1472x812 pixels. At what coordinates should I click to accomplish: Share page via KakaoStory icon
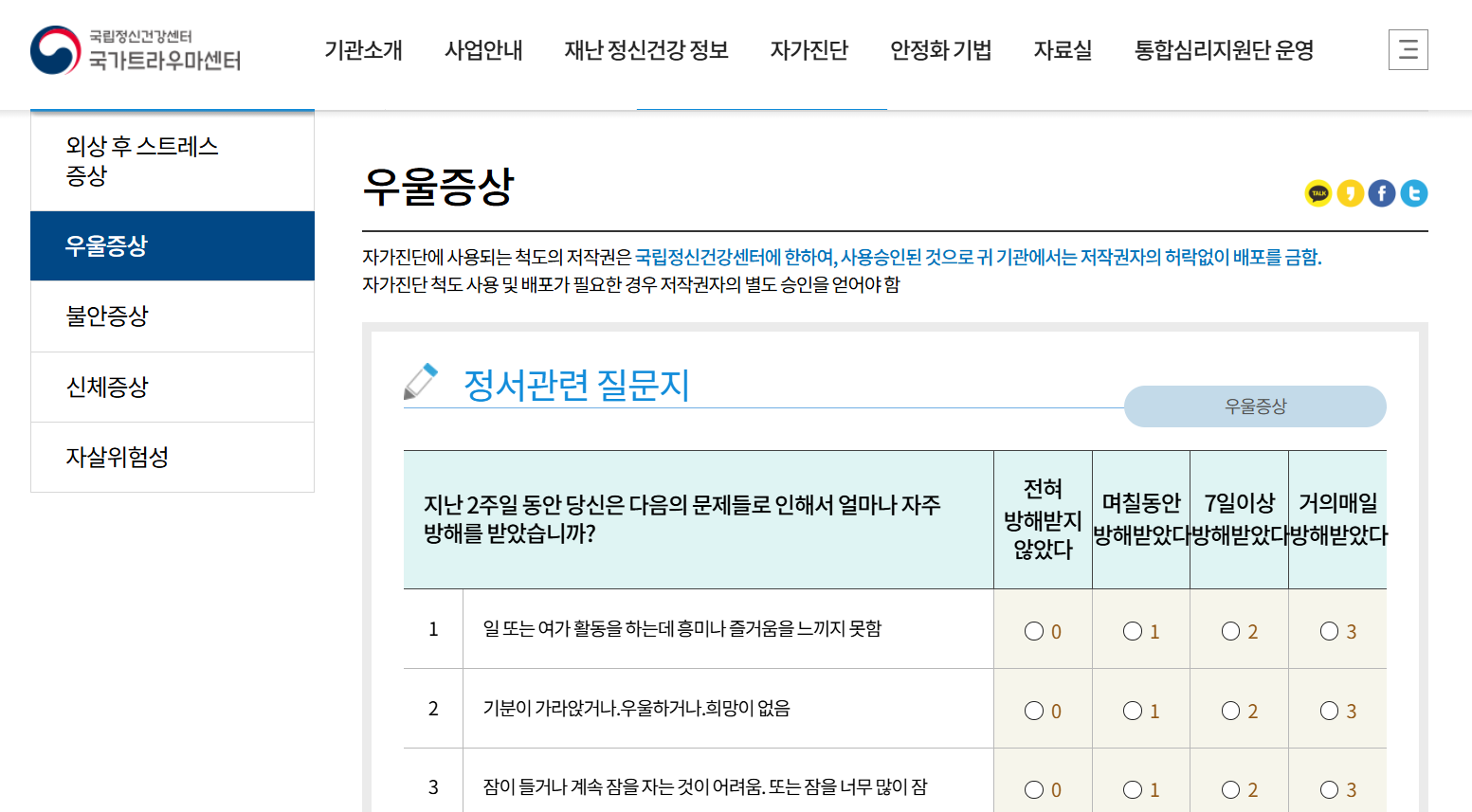(x=1351, y=193)
